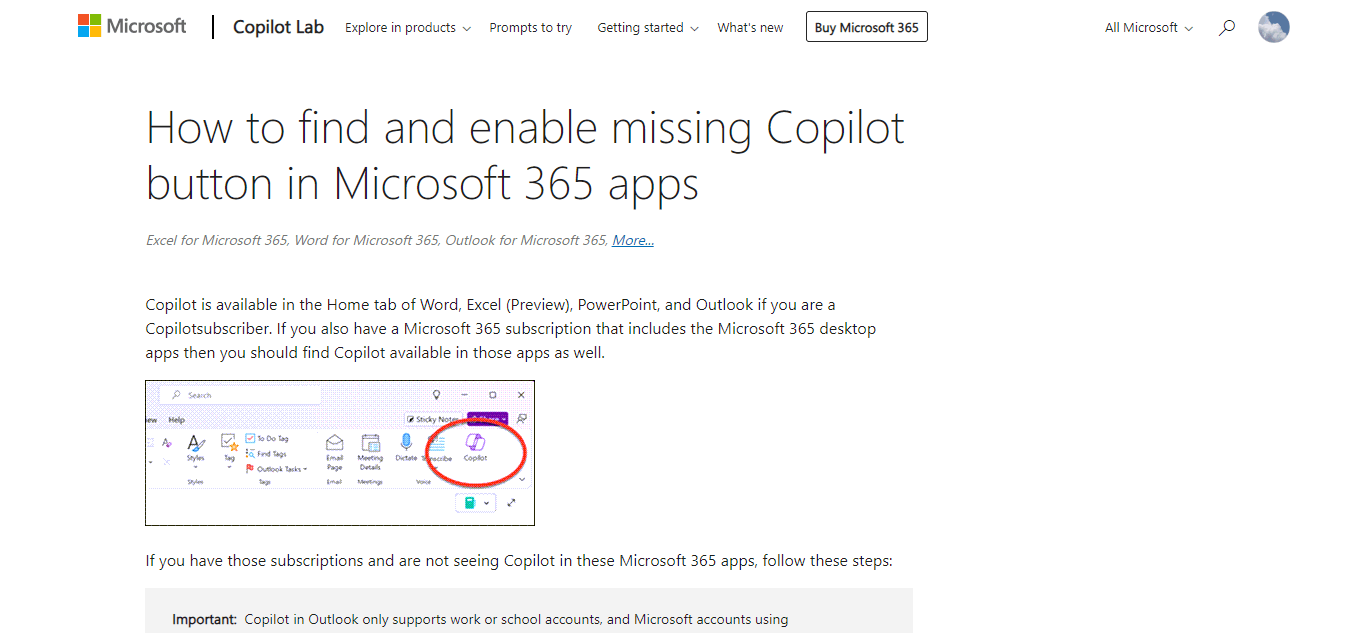Open the Prompts to try page
Viewport: 1366px width, 633px height.
[x=531, y=28]
